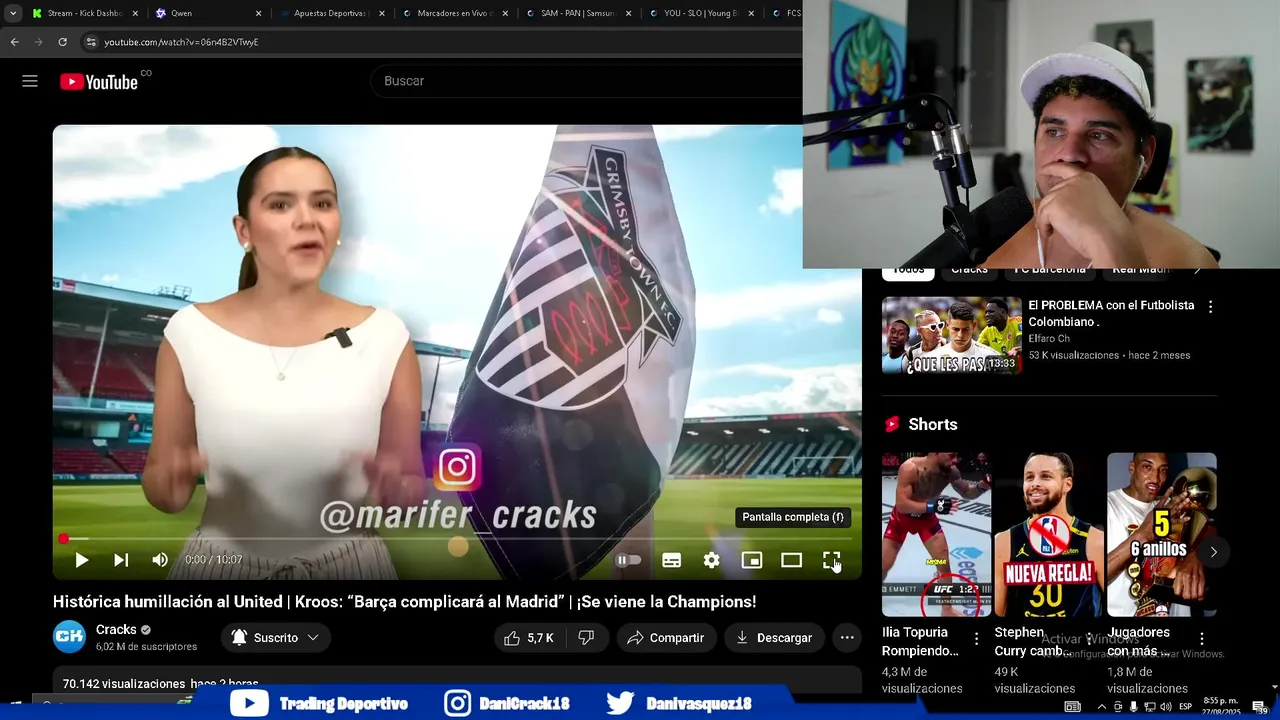This screenshot has height=720, width=1280.
Task: Toggle the autoplay switch in player
Action: coord(629,560)
